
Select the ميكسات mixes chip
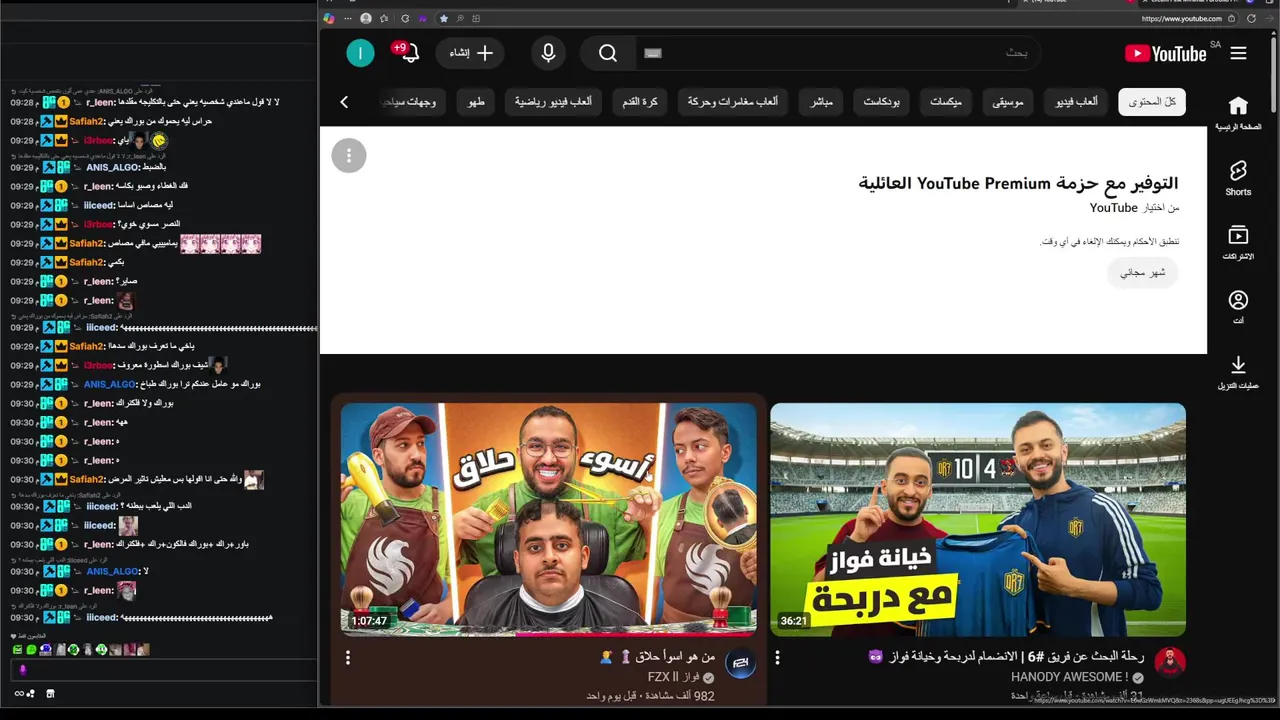[x=945, y=102]
